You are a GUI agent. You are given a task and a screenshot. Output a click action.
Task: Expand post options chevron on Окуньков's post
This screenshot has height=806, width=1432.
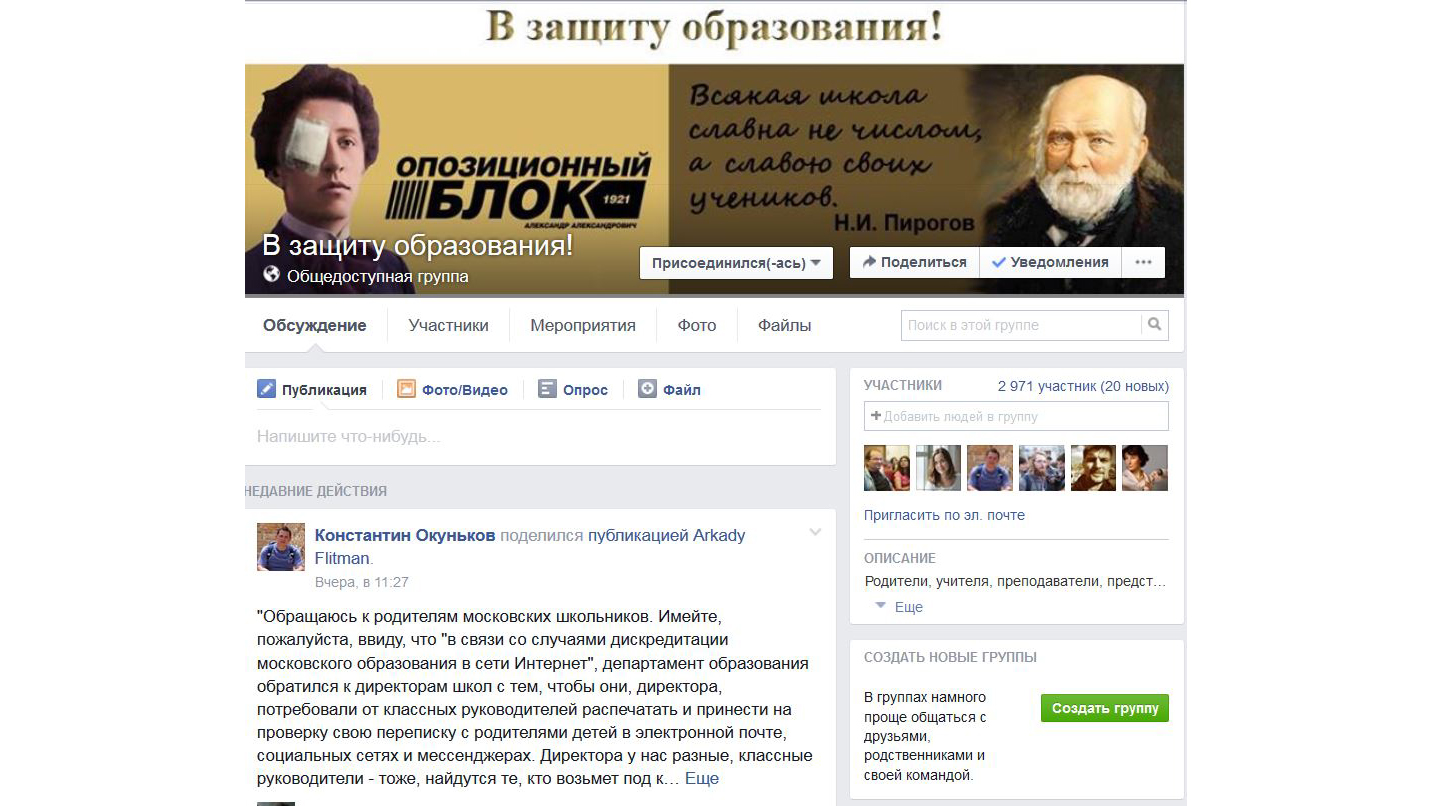point(815,533)
